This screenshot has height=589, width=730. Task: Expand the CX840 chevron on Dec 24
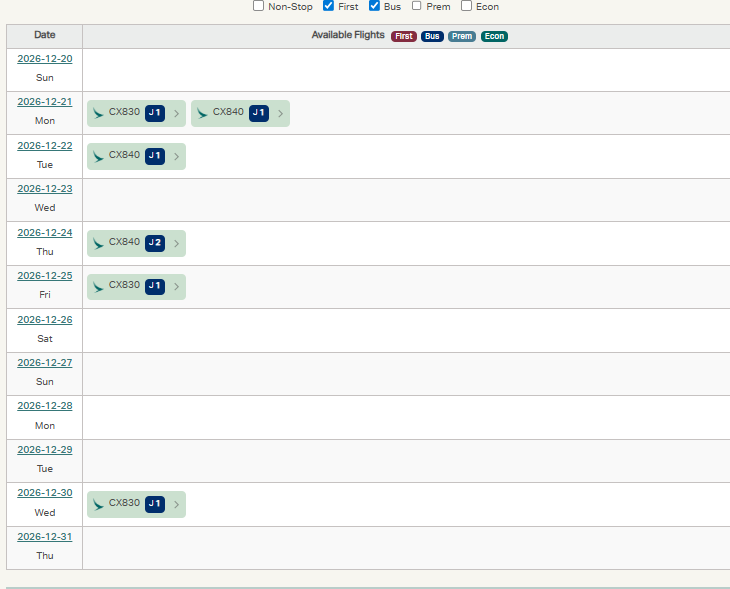[177, 243]
